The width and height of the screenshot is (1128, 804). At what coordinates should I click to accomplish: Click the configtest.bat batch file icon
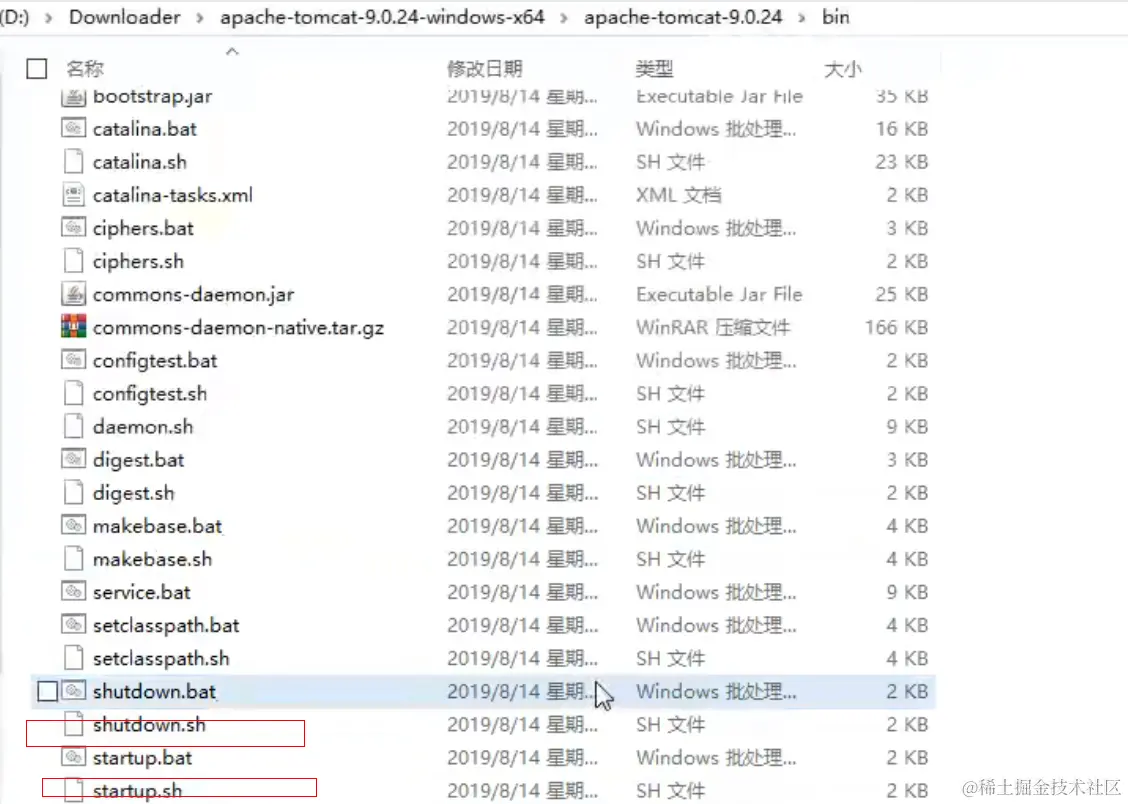click(73, 360)
